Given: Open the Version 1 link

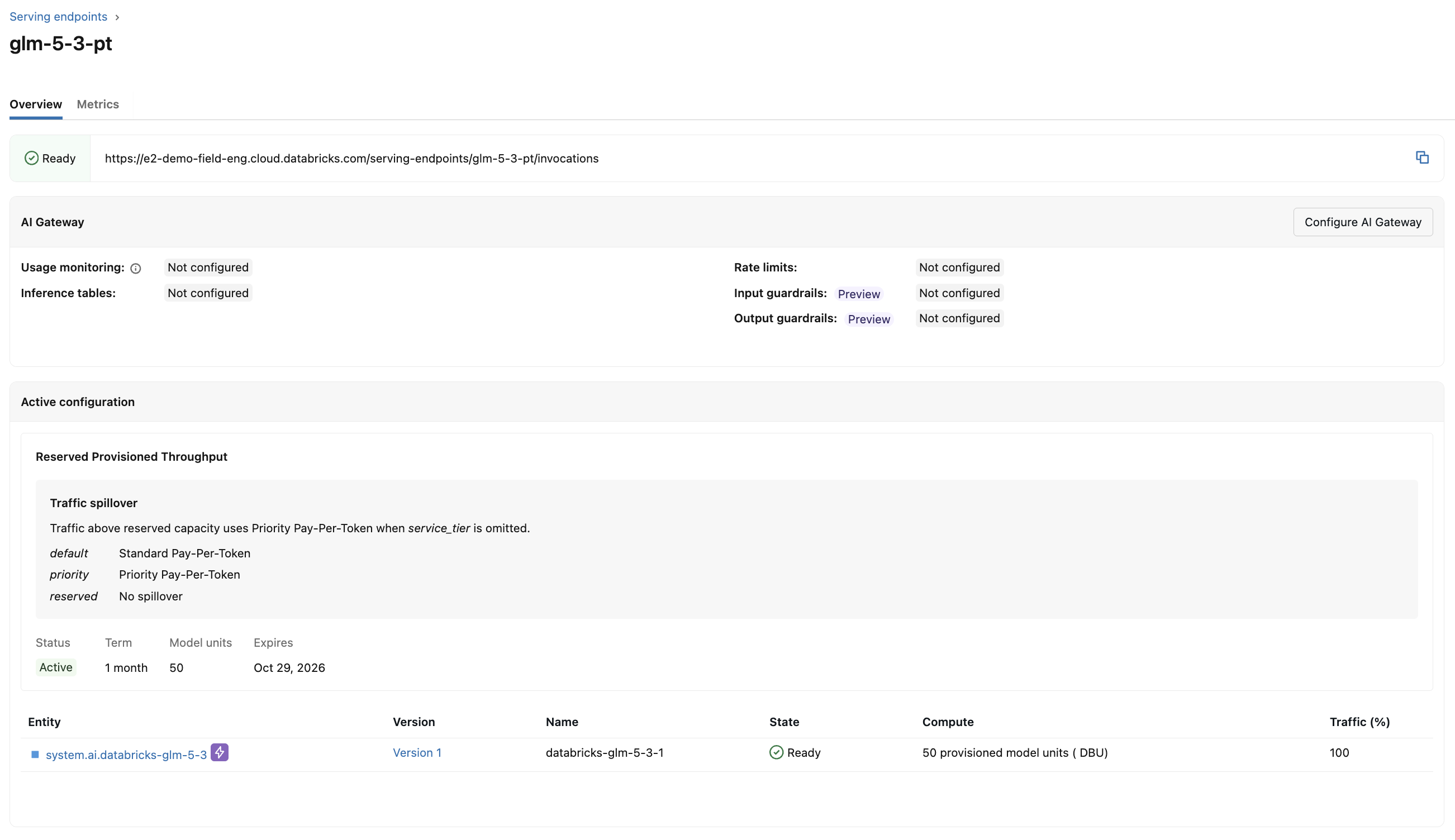Looking at the screenshot, I should [417, 752].
